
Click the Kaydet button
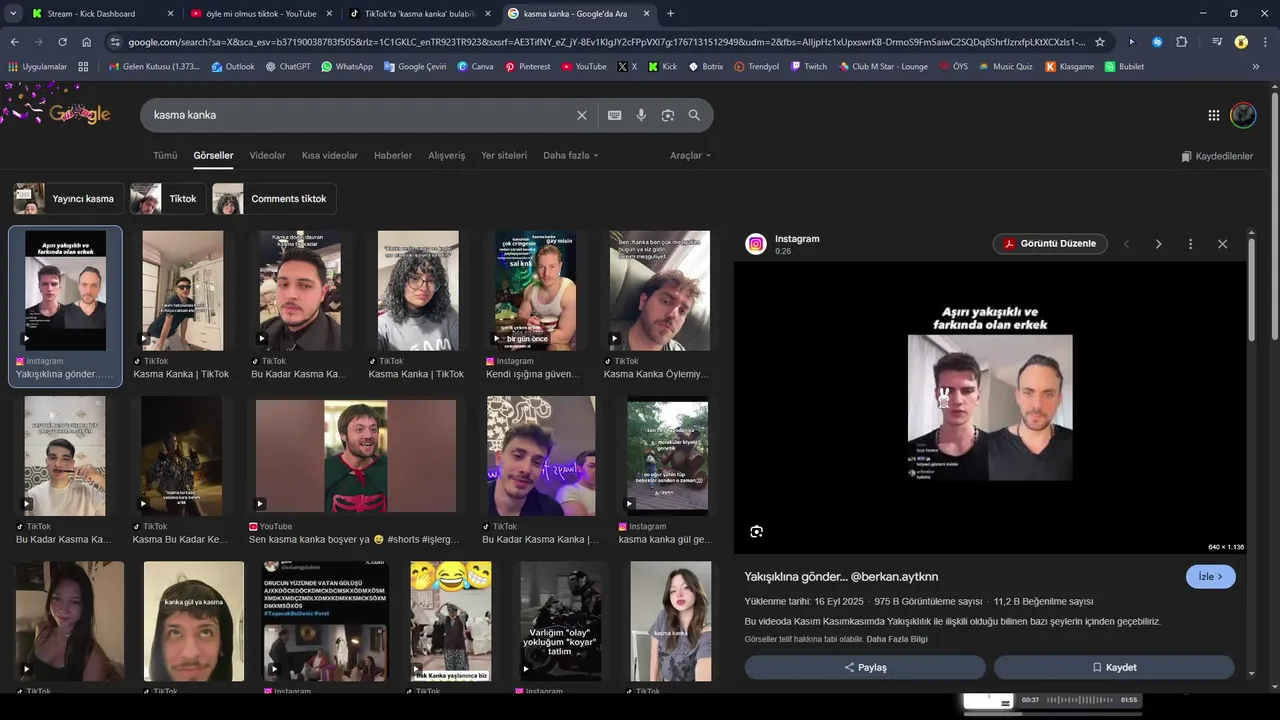tap(1114, 667)
